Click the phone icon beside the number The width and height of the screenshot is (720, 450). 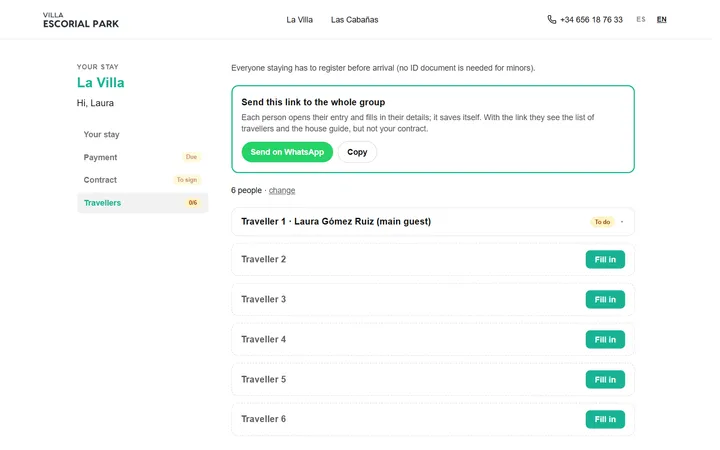pyautogui.click(x=551, y=20)
